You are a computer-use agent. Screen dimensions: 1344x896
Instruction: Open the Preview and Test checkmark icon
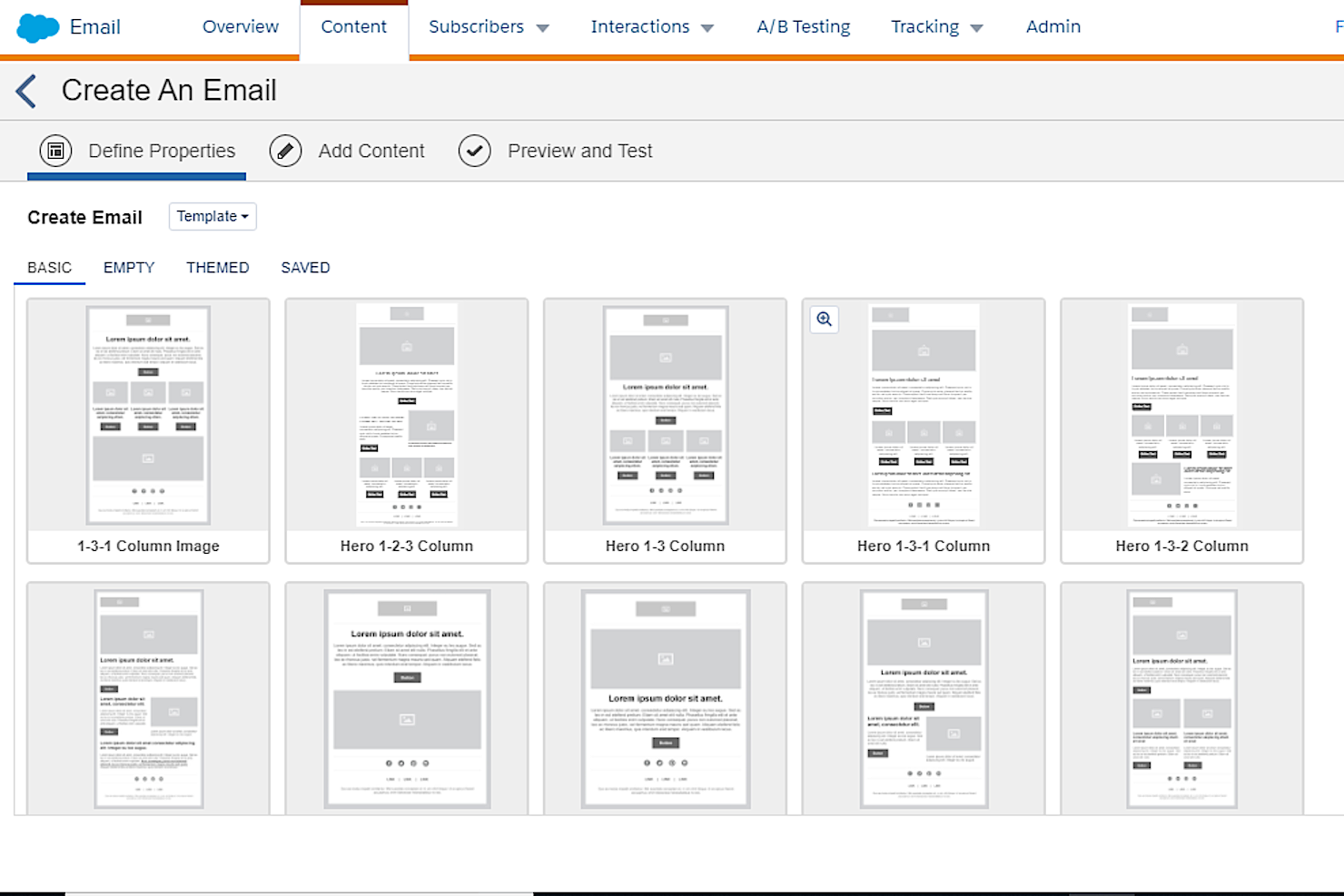474,151
